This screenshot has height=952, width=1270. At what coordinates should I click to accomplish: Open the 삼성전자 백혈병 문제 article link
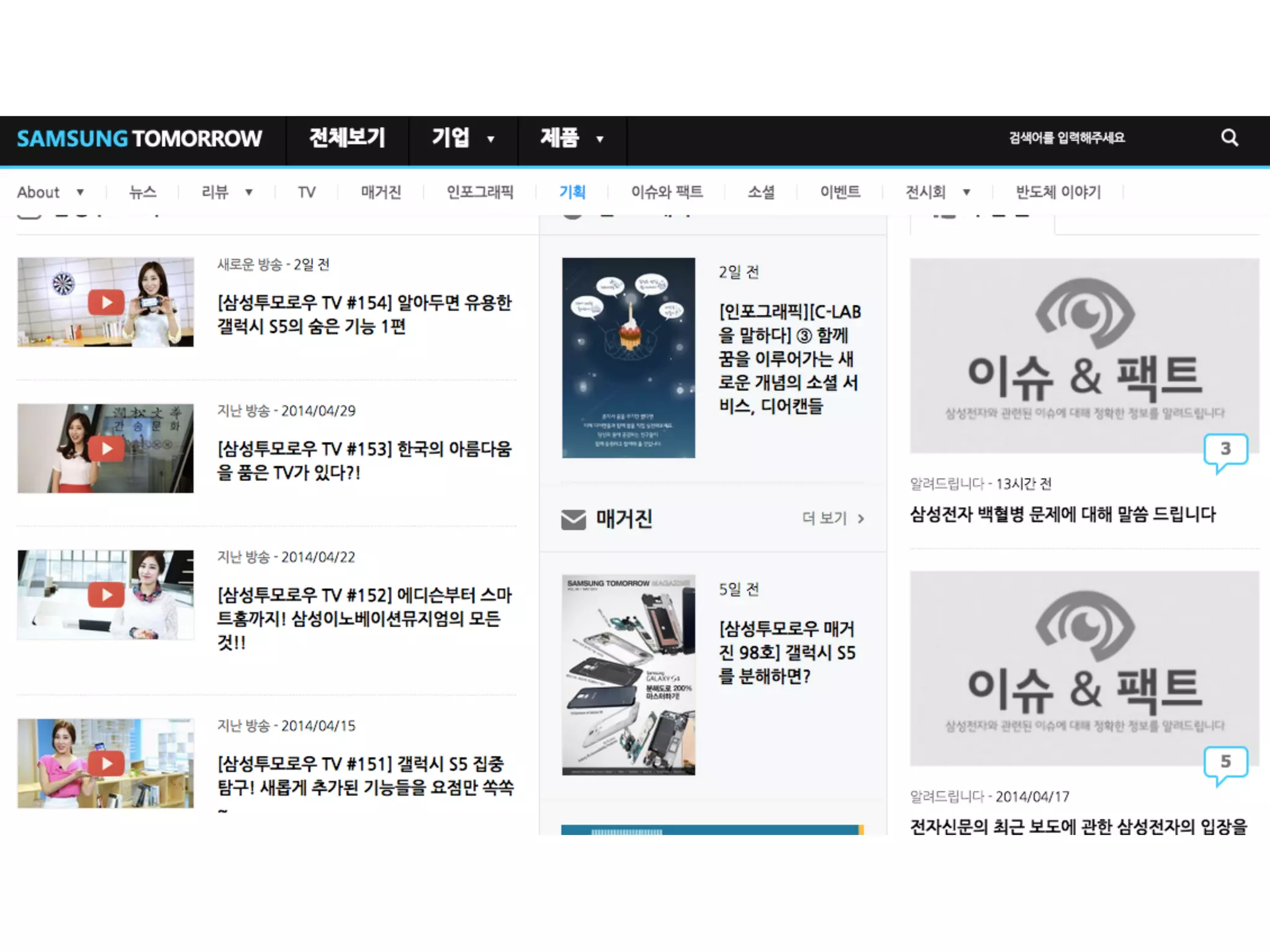pos(1062,514)
